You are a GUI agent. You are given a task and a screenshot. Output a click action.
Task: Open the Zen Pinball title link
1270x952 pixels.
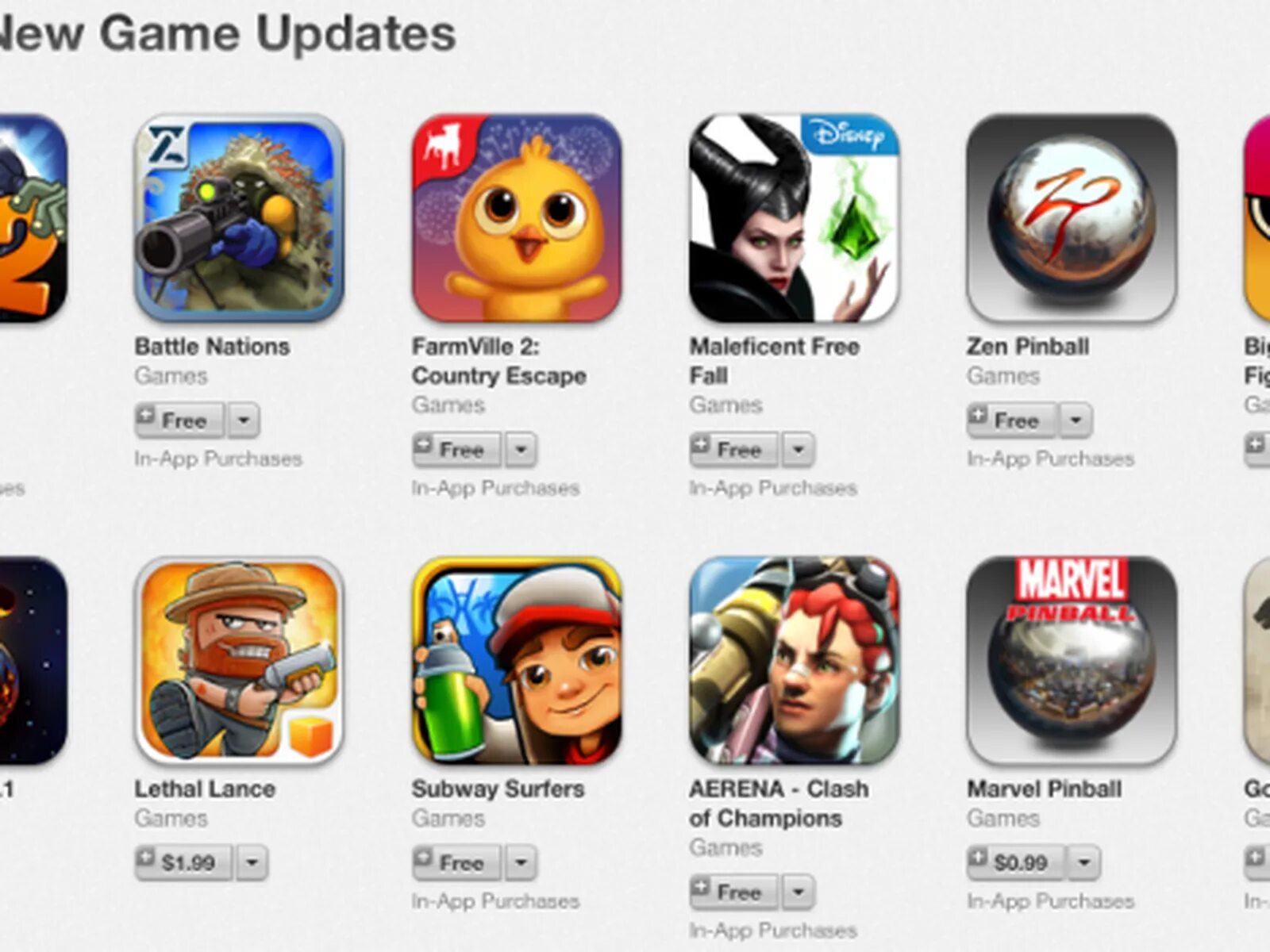coord(1028,347)
